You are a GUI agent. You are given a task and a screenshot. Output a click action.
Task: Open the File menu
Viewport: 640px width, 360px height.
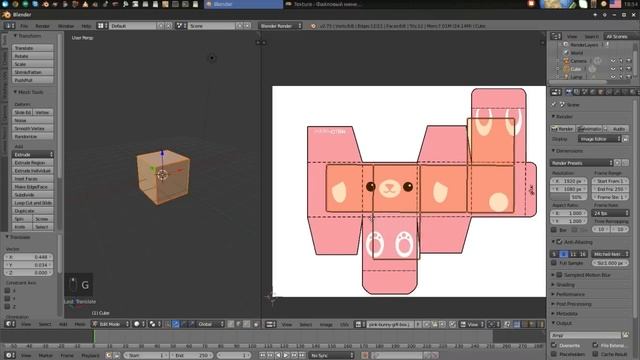point(24,26)
